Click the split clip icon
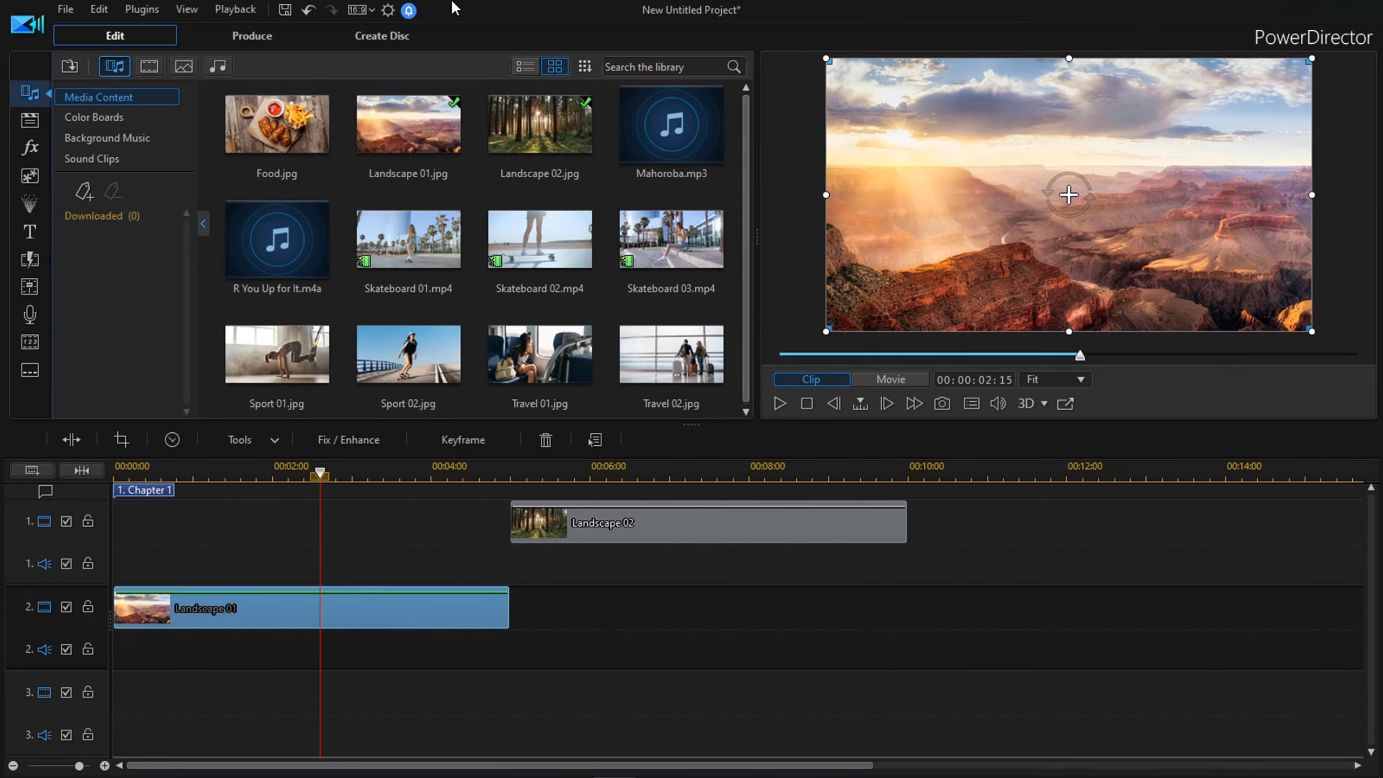This screenshot has width=1383, height=778. tap(72, 440)
